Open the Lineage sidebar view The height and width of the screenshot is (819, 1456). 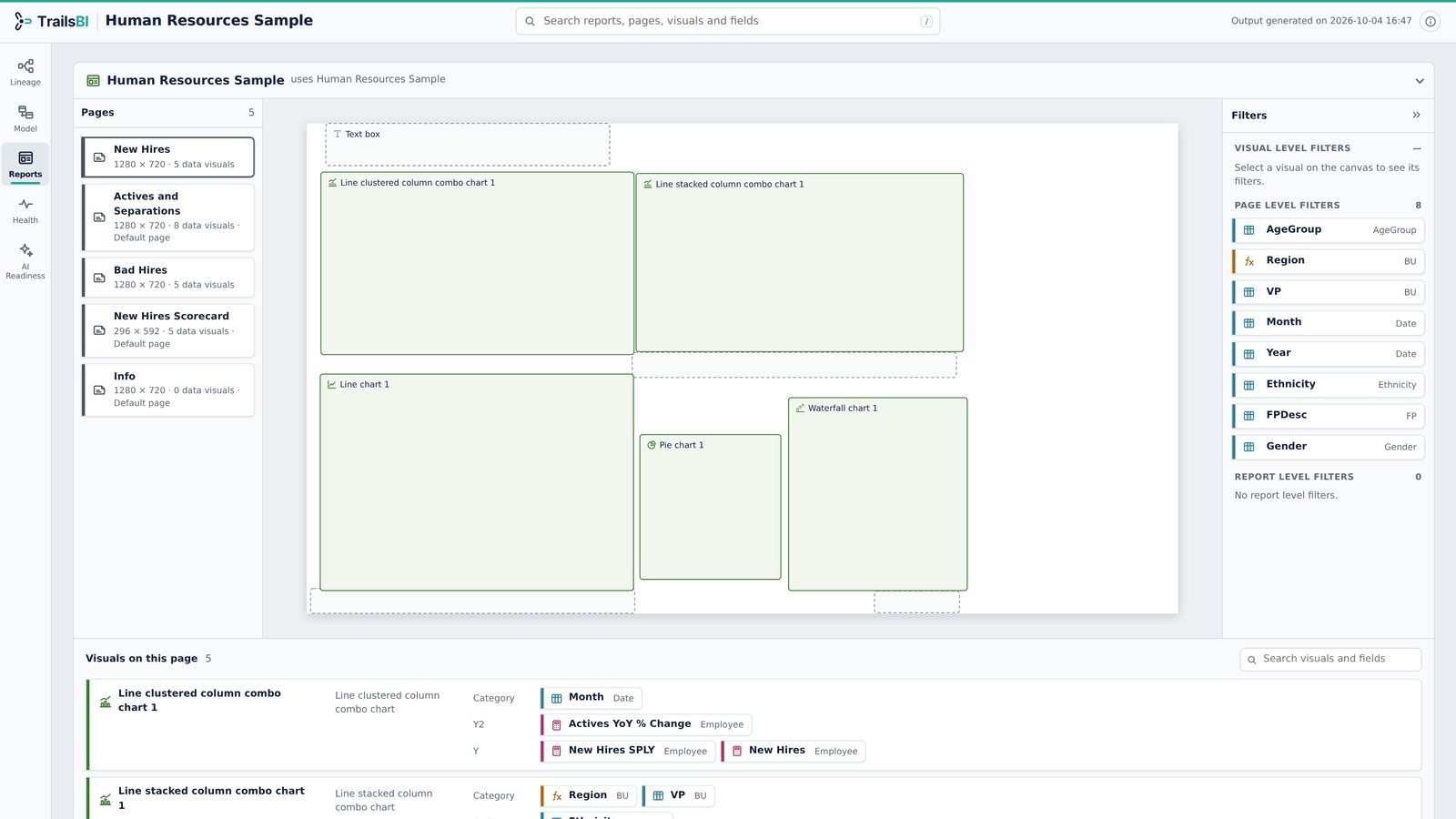(25, 72)
